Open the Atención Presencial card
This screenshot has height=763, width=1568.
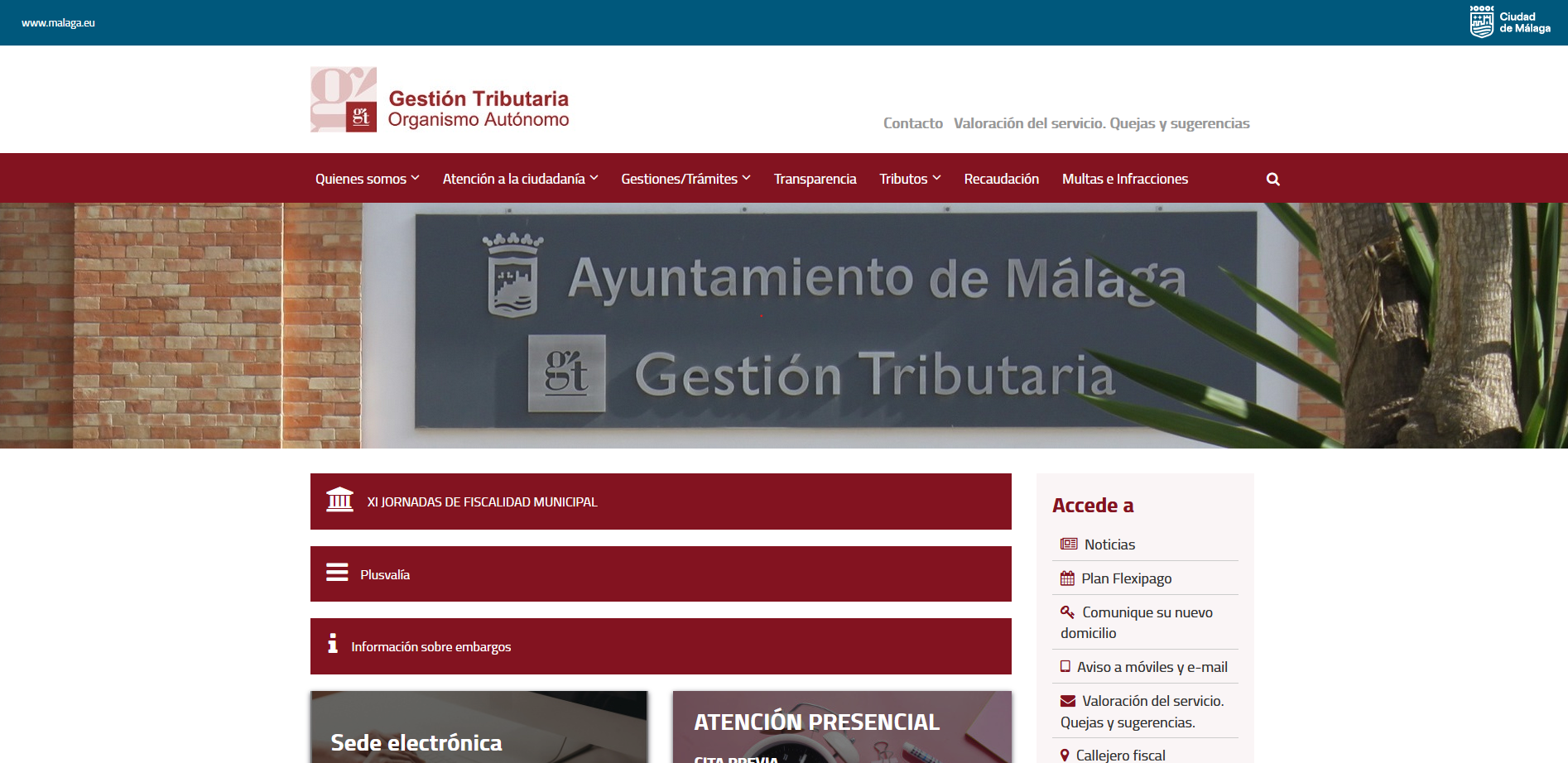pyautogui.click(x=842, y=727)
